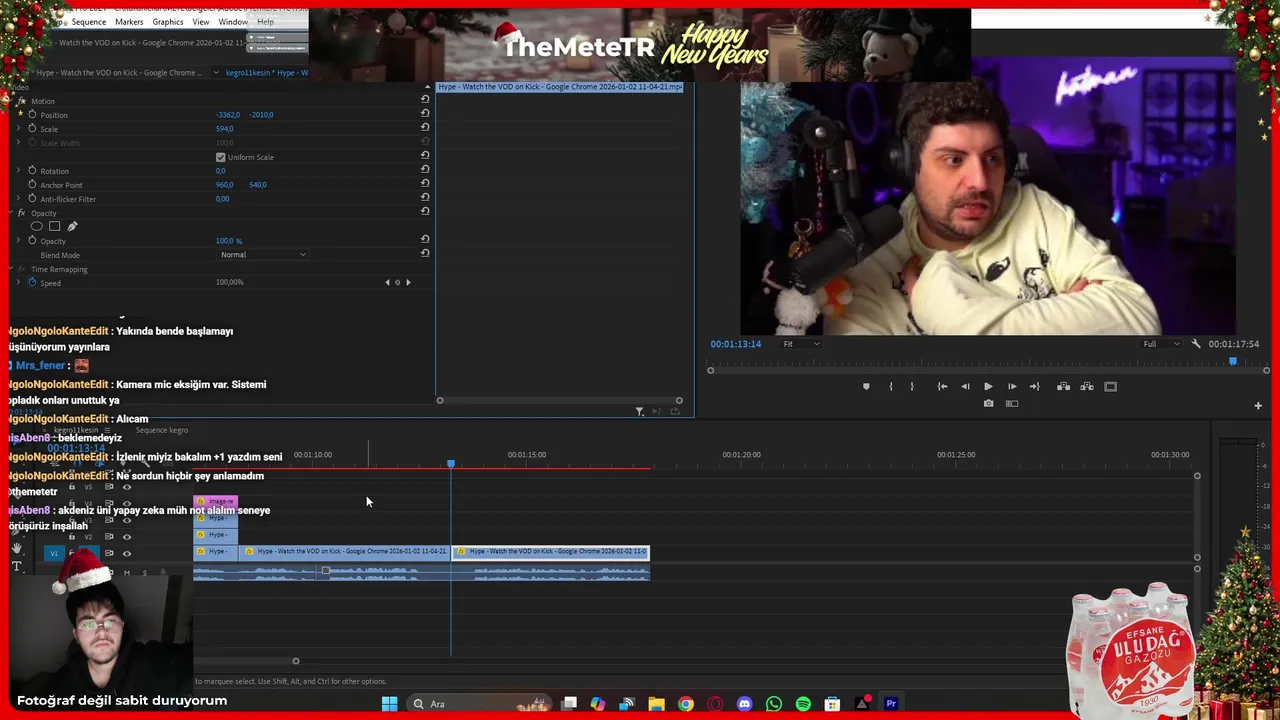Play the sequence in Program Monitor

[988, 387]
